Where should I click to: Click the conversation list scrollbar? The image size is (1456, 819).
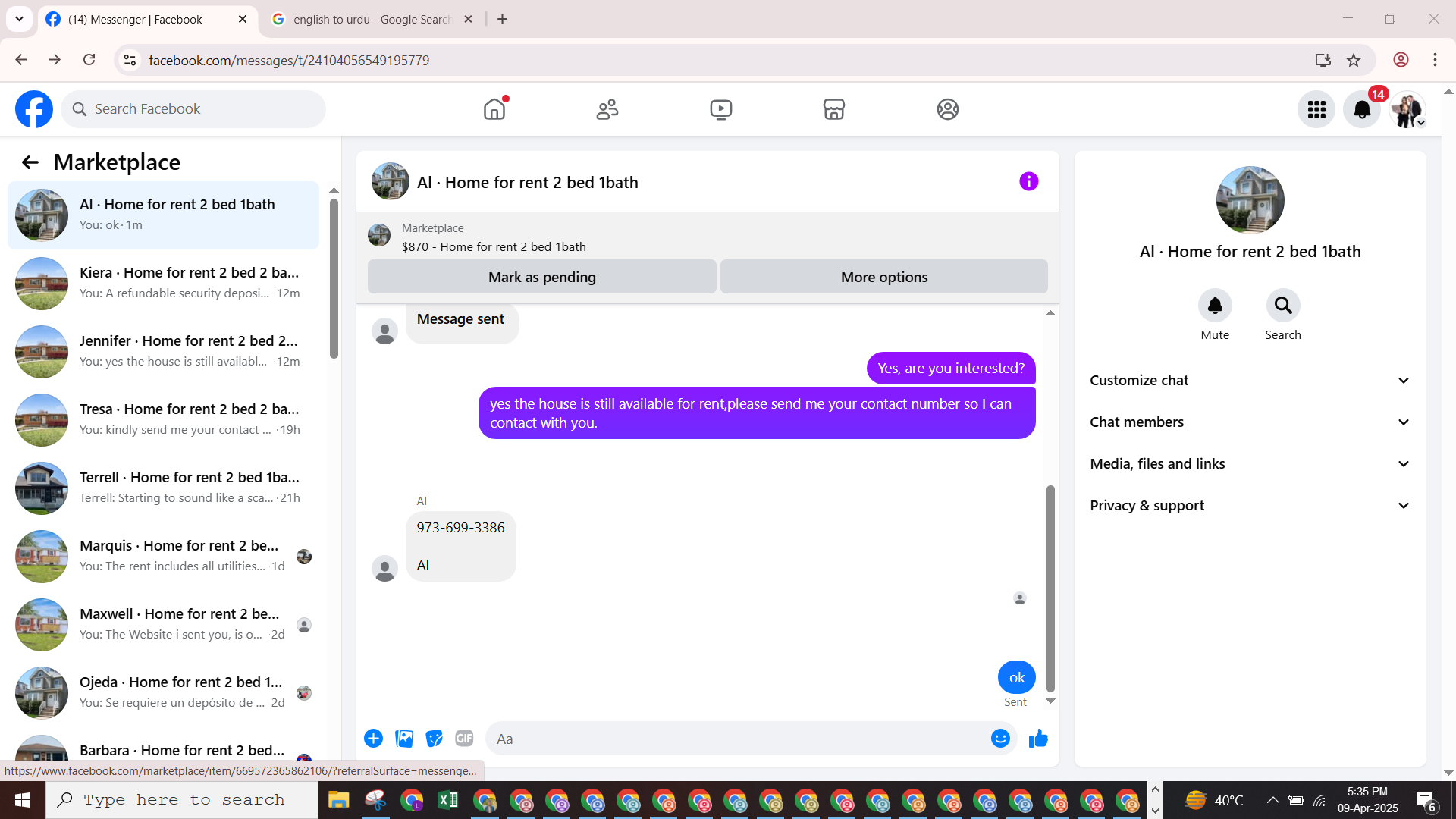(334, 278)
